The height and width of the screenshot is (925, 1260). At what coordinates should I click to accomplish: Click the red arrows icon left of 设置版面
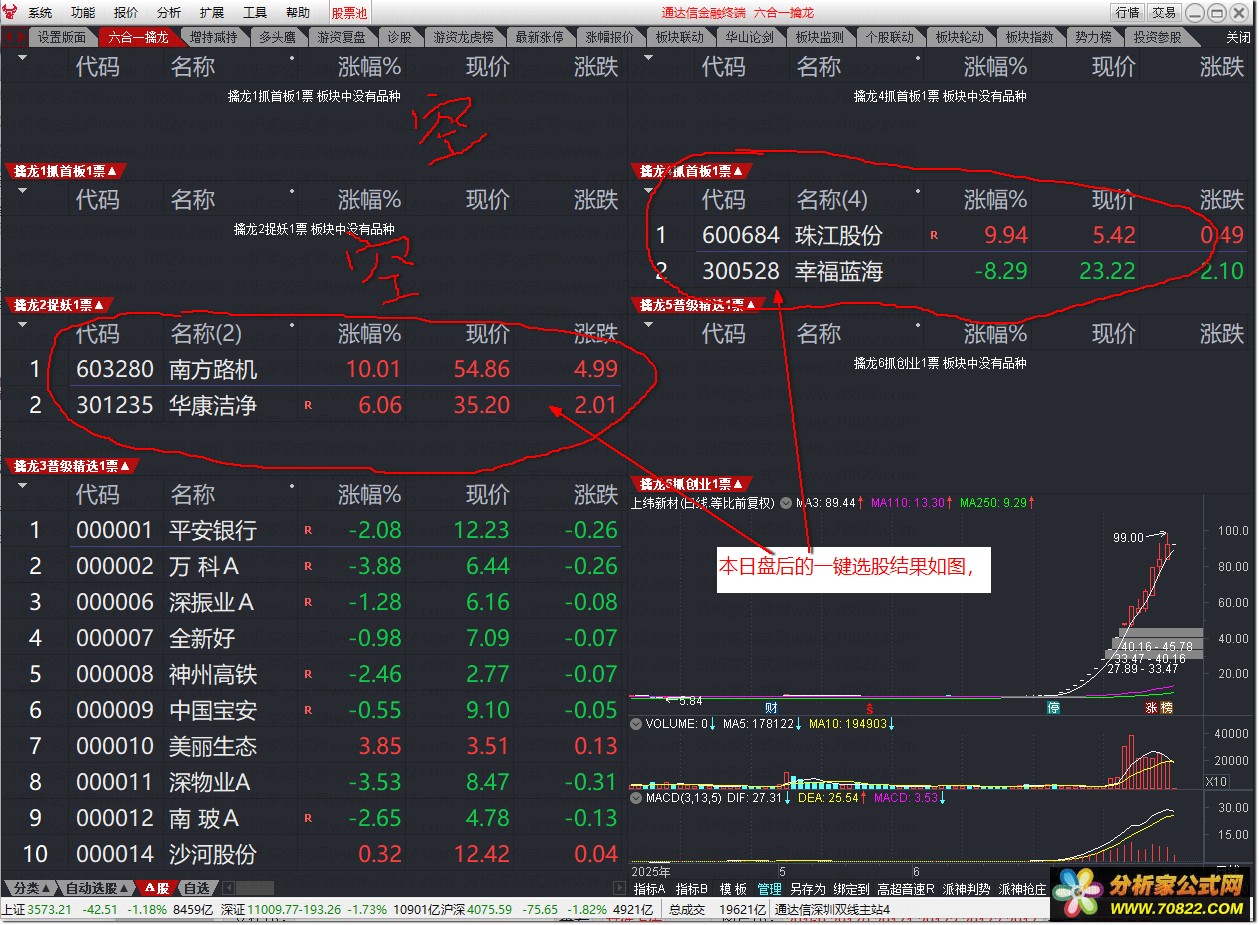point(13,37)
